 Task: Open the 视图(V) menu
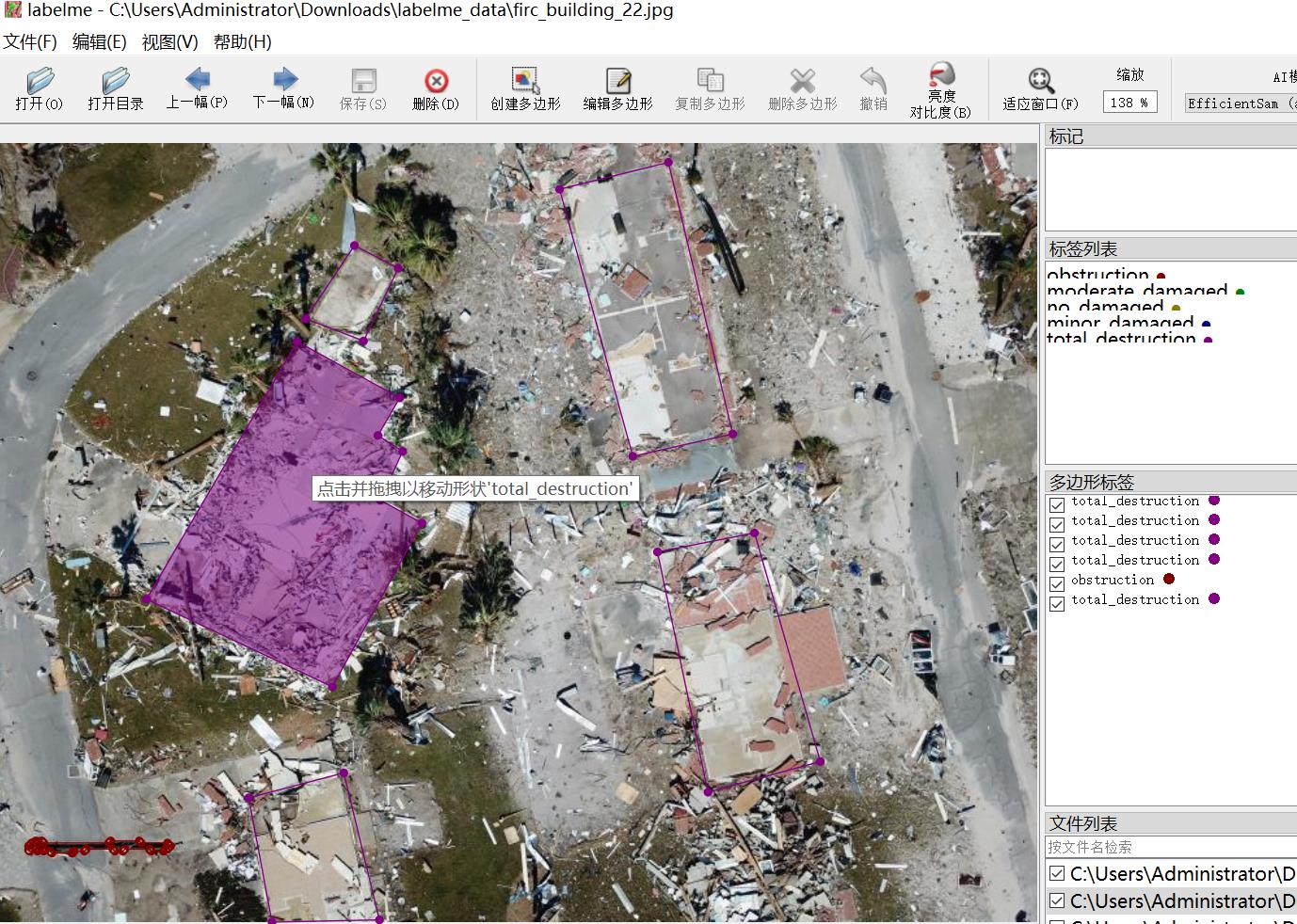169,41
